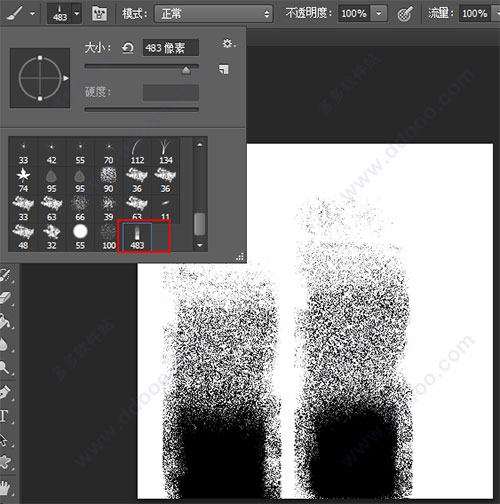Pick the star 74 brush preset
500x504 pixels.
click(23, 180)
